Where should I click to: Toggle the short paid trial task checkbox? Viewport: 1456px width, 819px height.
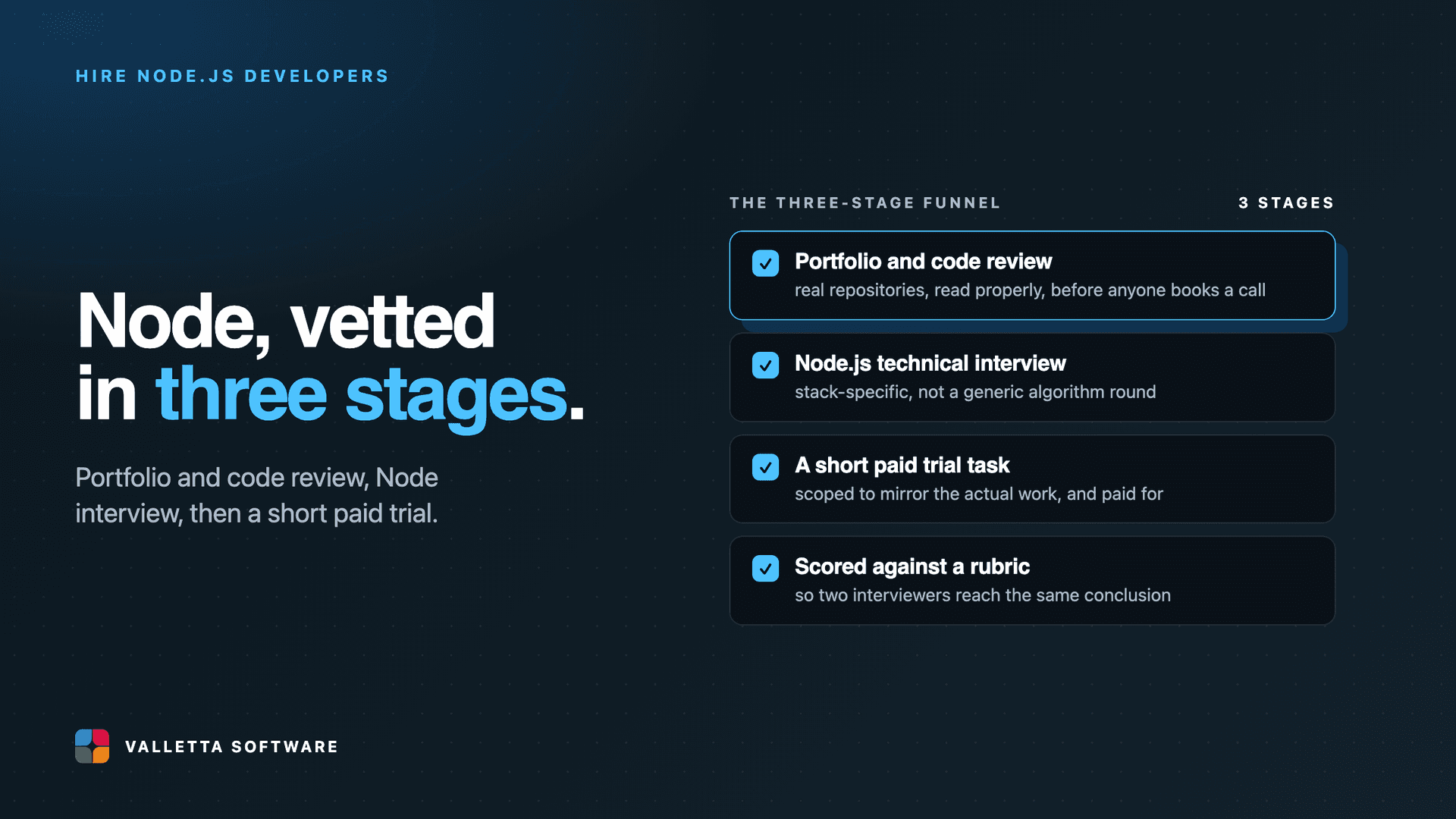click(765, 467)
